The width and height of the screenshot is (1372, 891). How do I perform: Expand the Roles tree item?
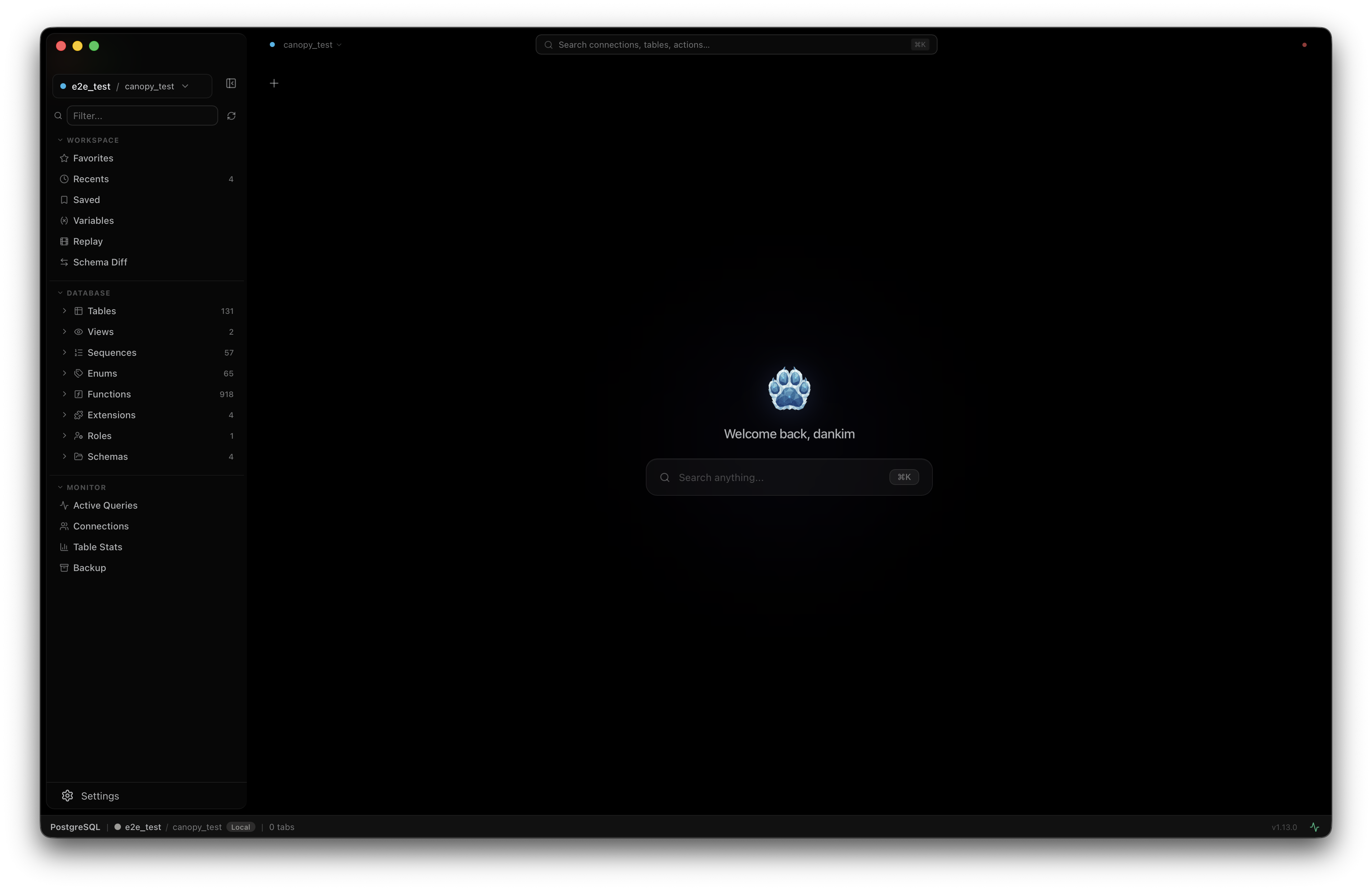[x=65, y=436]
